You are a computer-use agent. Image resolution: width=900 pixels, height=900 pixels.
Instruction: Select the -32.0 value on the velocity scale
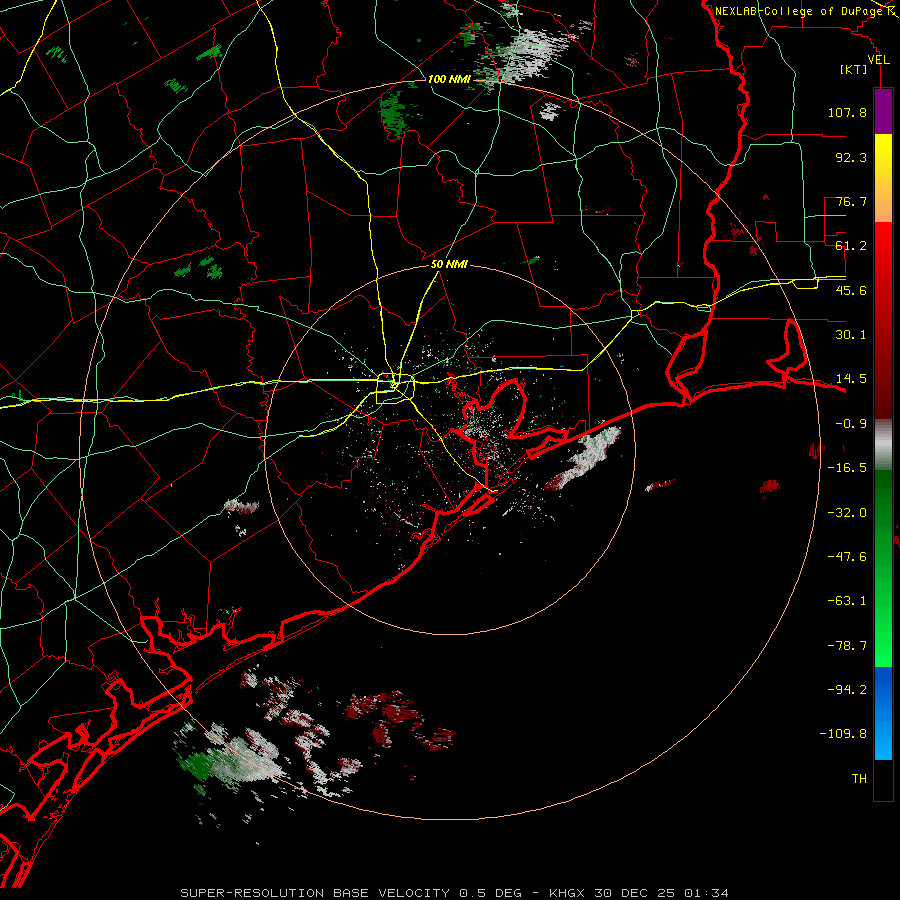click(x=847, y=513)
